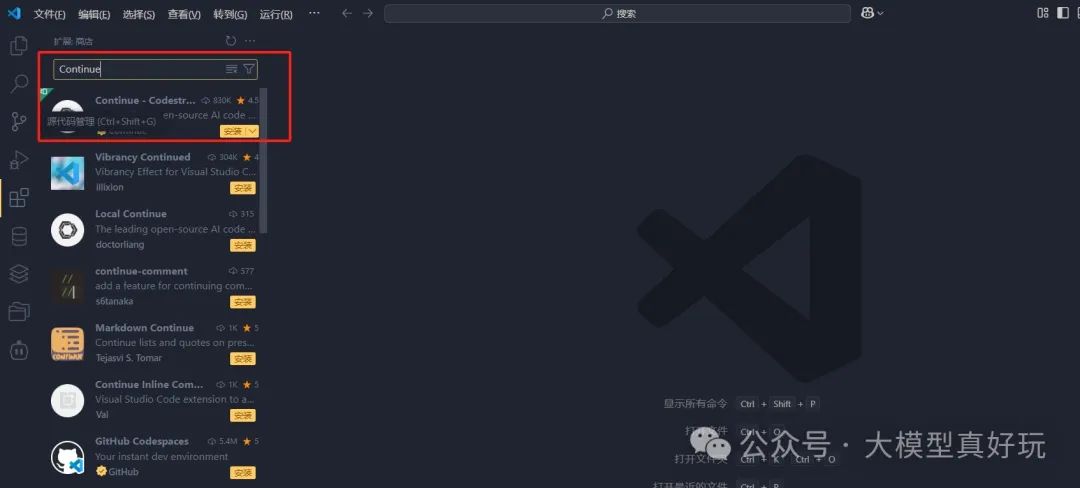Select the Continue - Codestr... extension title

point(145,100)
